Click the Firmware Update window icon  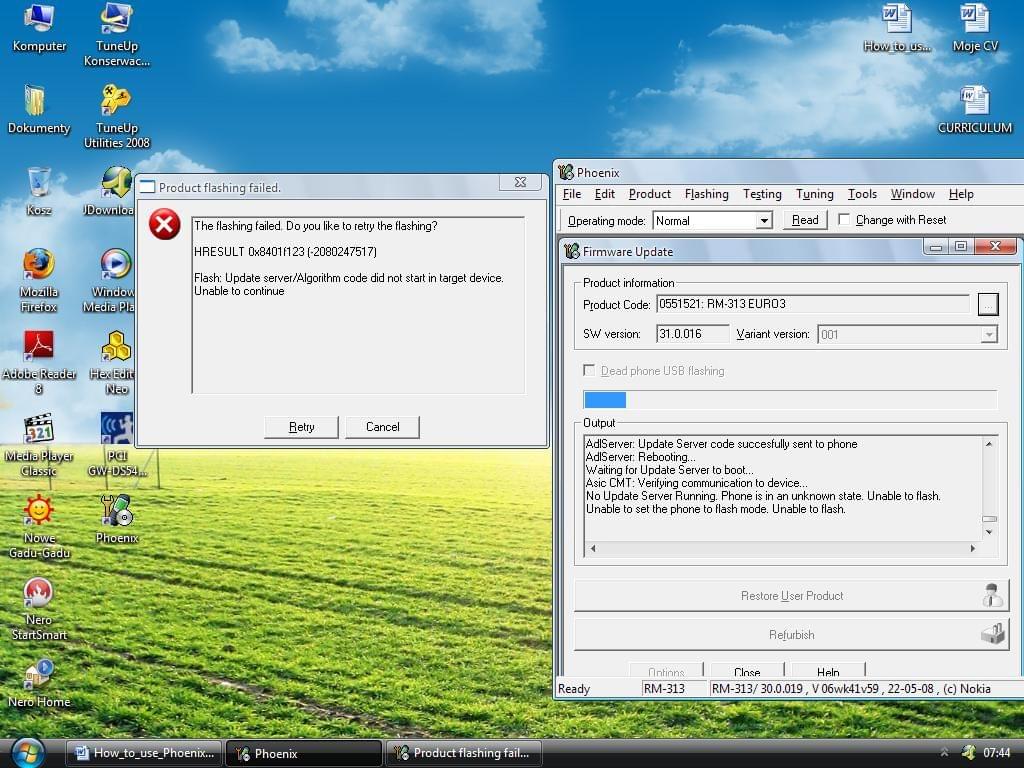[x=572, y=251]
